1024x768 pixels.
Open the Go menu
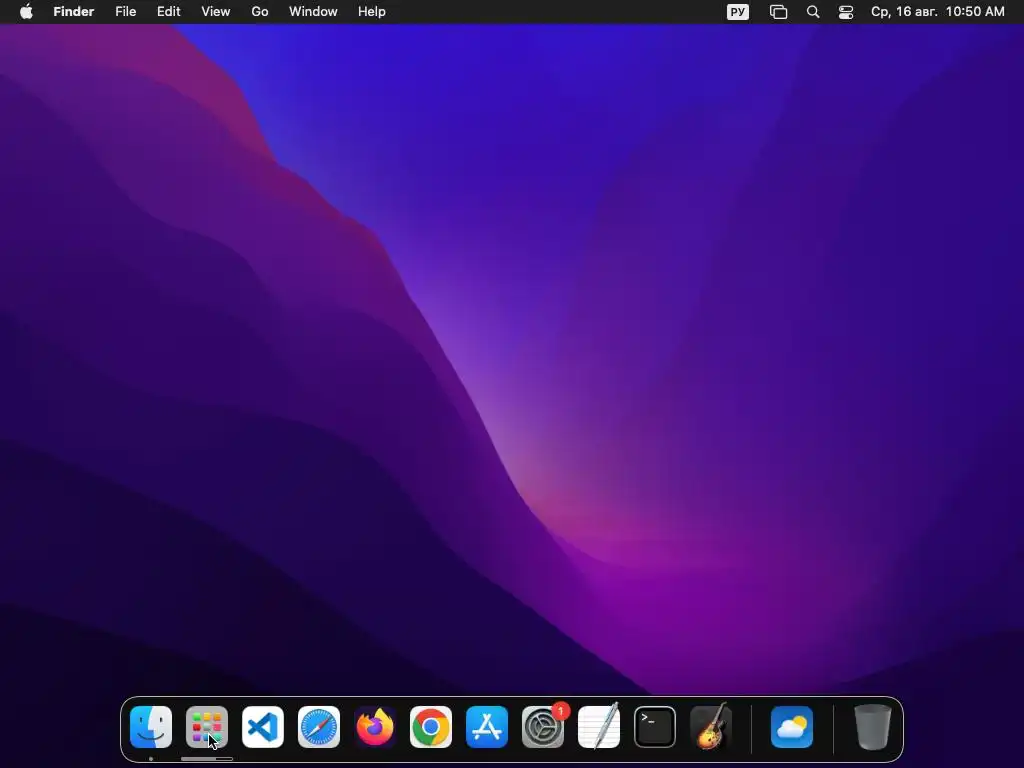[260, 12]
